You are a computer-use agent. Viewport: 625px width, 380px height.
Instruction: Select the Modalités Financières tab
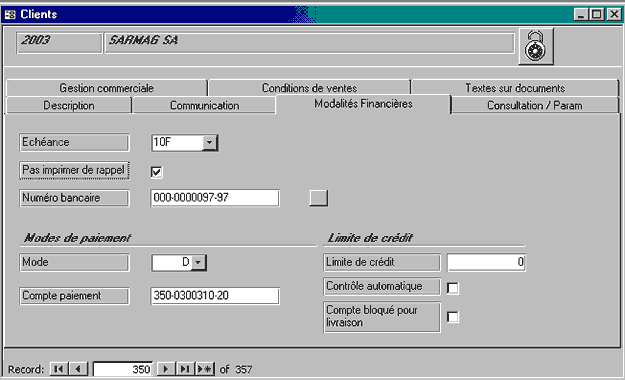(363, 104)
